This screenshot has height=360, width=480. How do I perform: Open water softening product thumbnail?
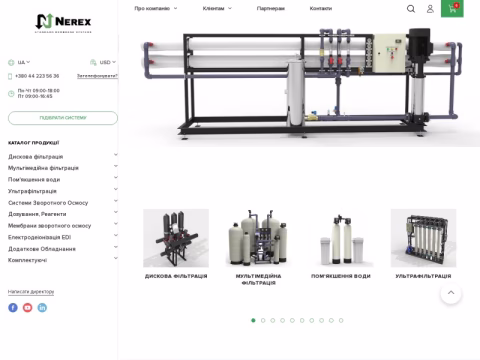(341, 238)
